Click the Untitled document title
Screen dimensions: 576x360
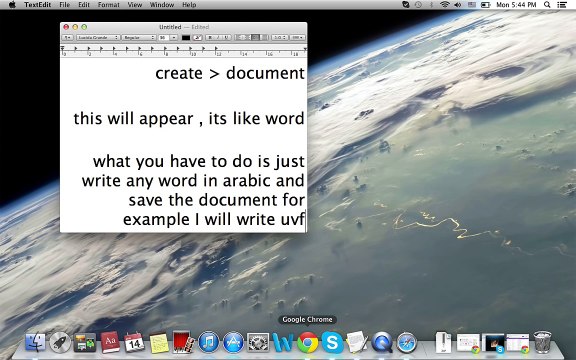pyautogui.click(x=170, y=27)
